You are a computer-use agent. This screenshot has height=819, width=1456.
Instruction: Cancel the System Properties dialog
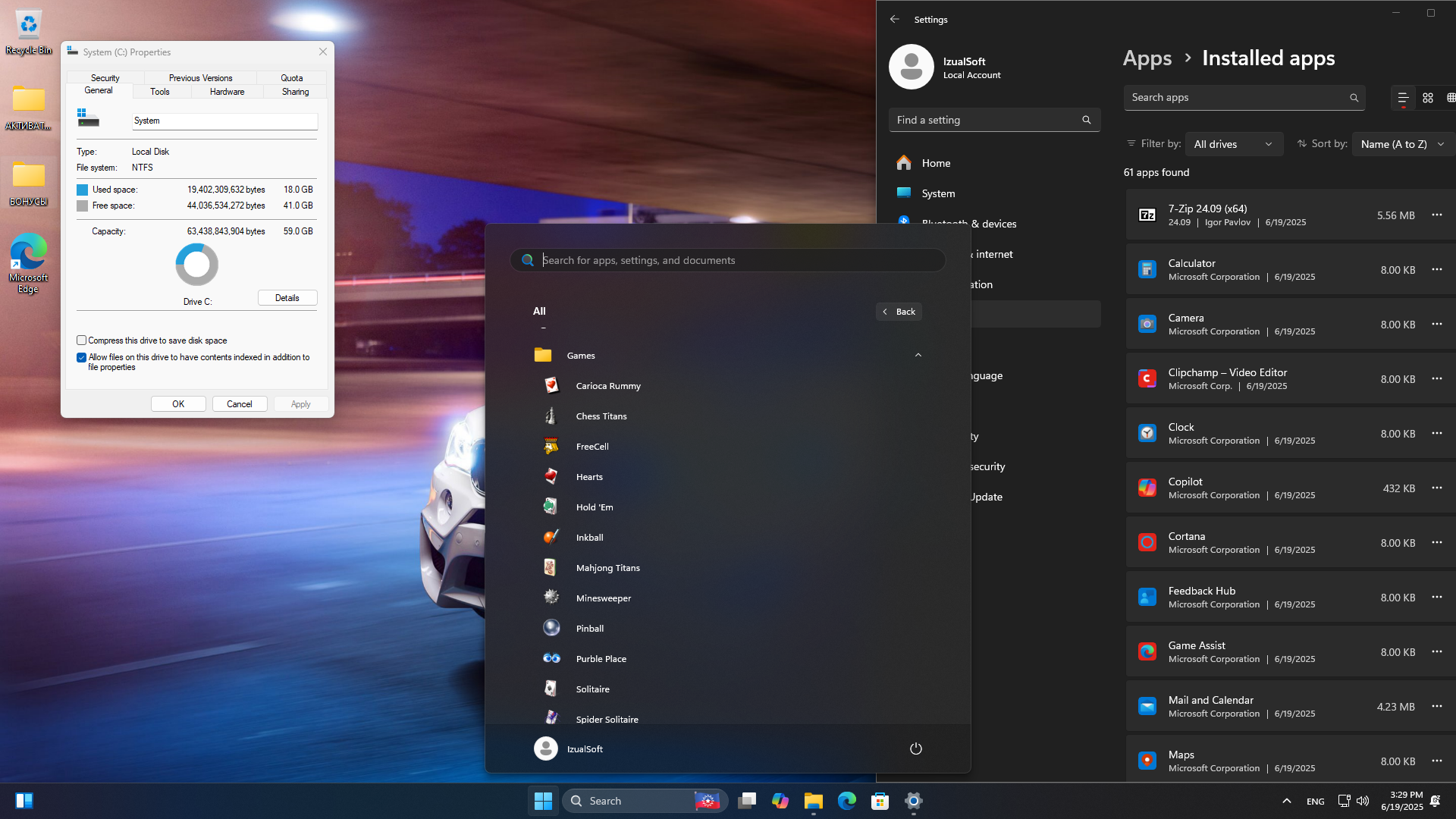(240, 404)
